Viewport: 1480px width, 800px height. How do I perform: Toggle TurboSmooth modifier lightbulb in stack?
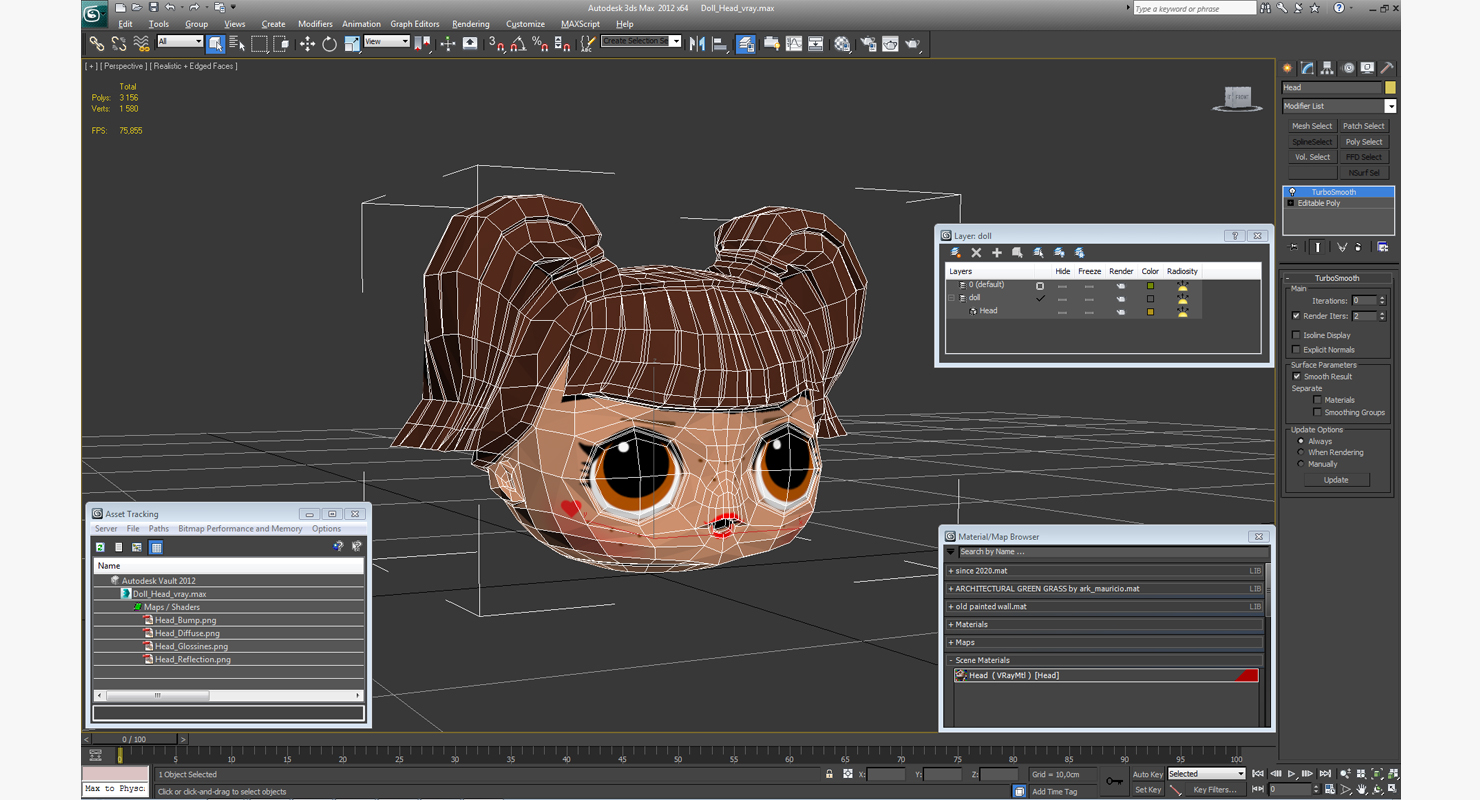[1292, 192]
